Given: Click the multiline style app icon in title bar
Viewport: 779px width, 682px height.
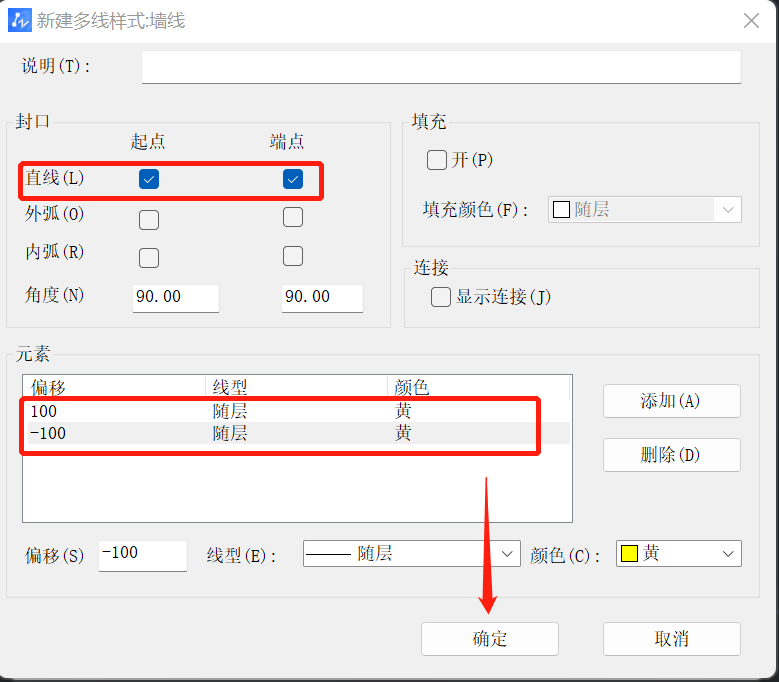Looking at the screenshot, I should (20, 20).
